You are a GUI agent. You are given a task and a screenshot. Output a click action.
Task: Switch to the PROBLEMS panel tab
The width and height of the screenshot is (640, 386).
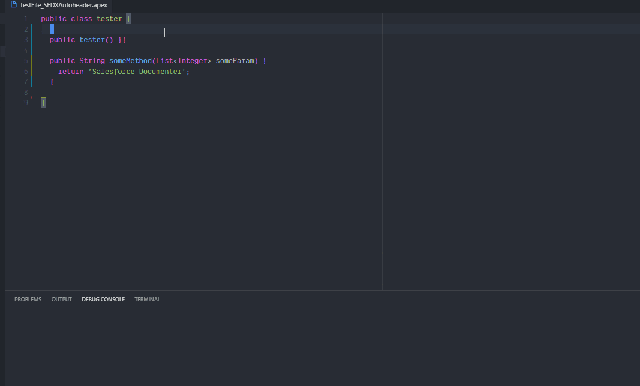pyautogui.click(x=28, y=299)
